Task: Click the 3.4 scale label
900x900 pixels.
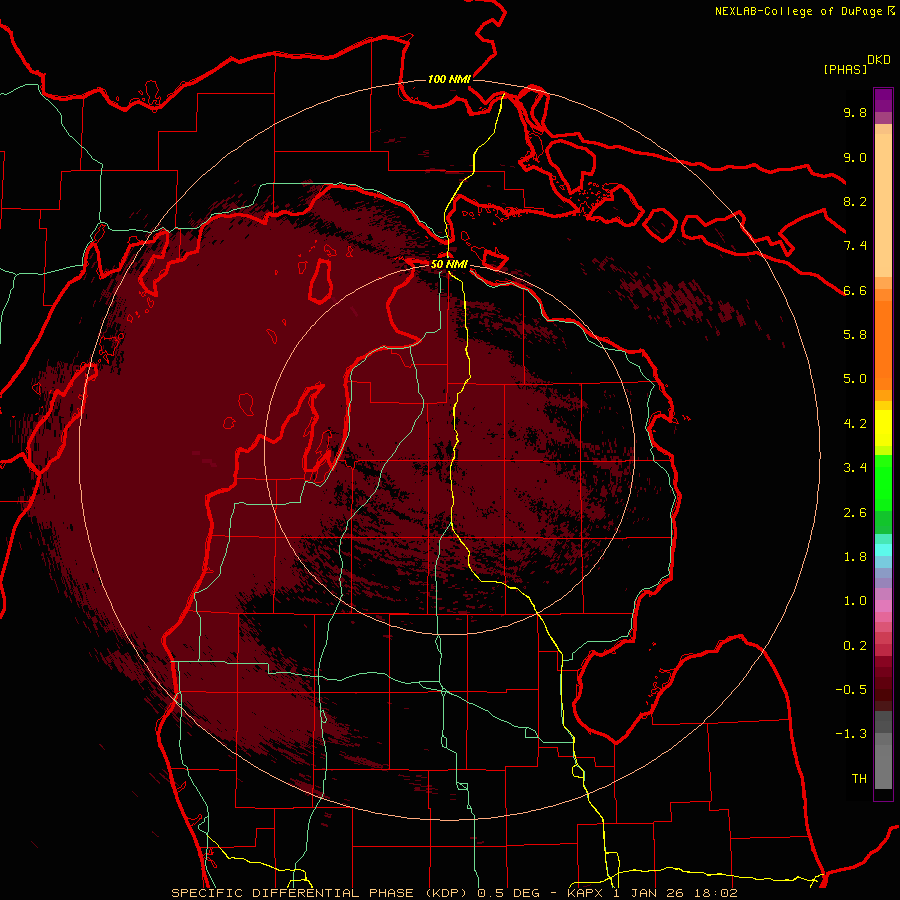Action: coord(855,468)
